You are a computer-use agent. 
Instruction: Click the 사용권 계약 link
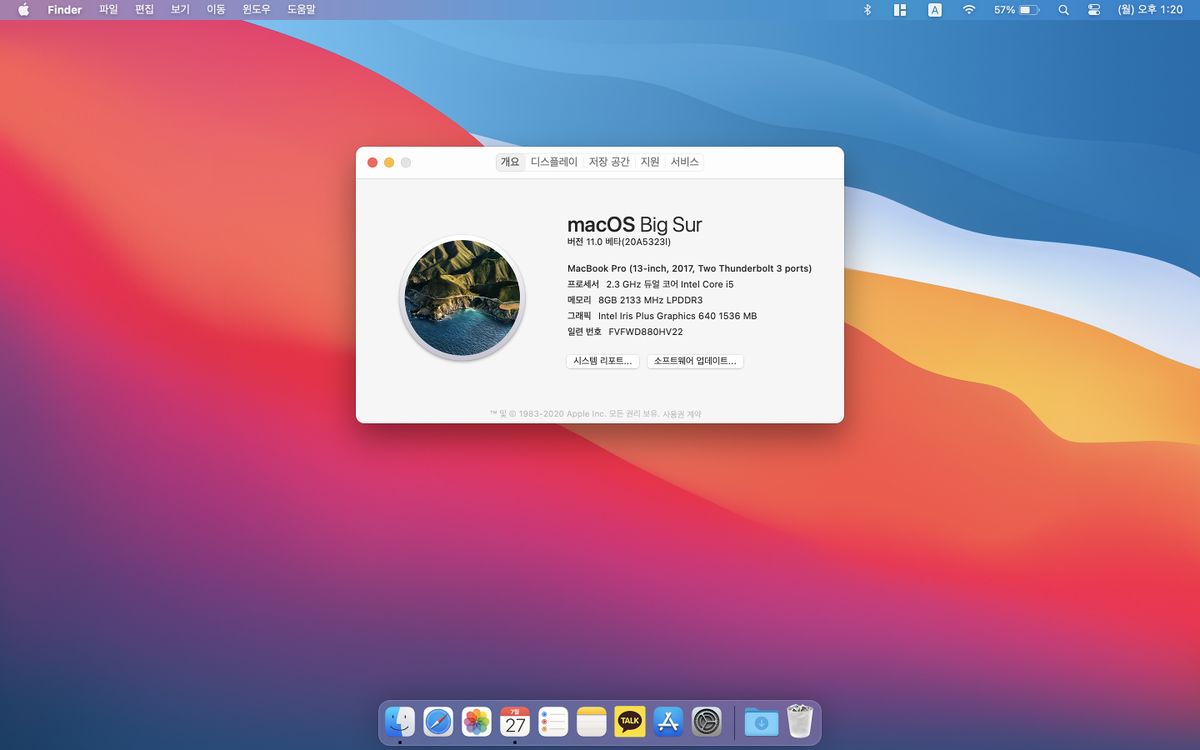point(681,413)
